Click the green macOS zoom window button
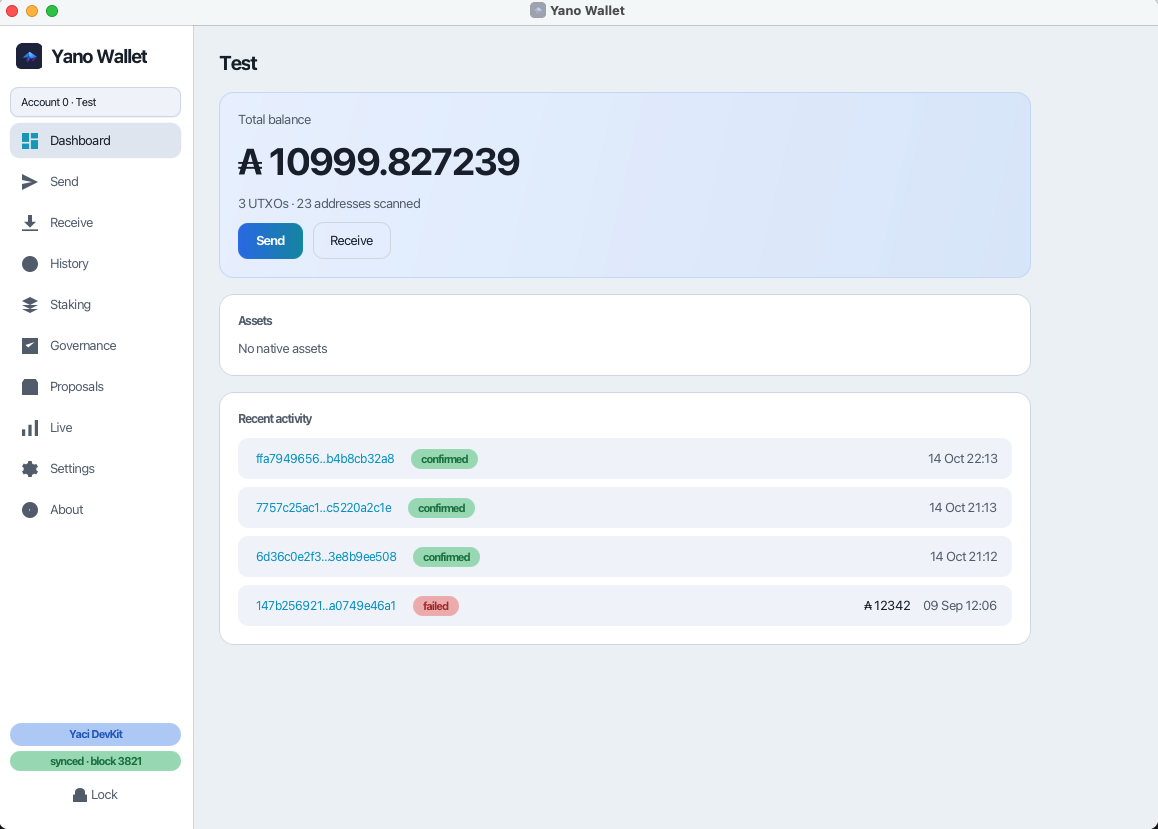The image size is (1158, 829). (52, 10)
